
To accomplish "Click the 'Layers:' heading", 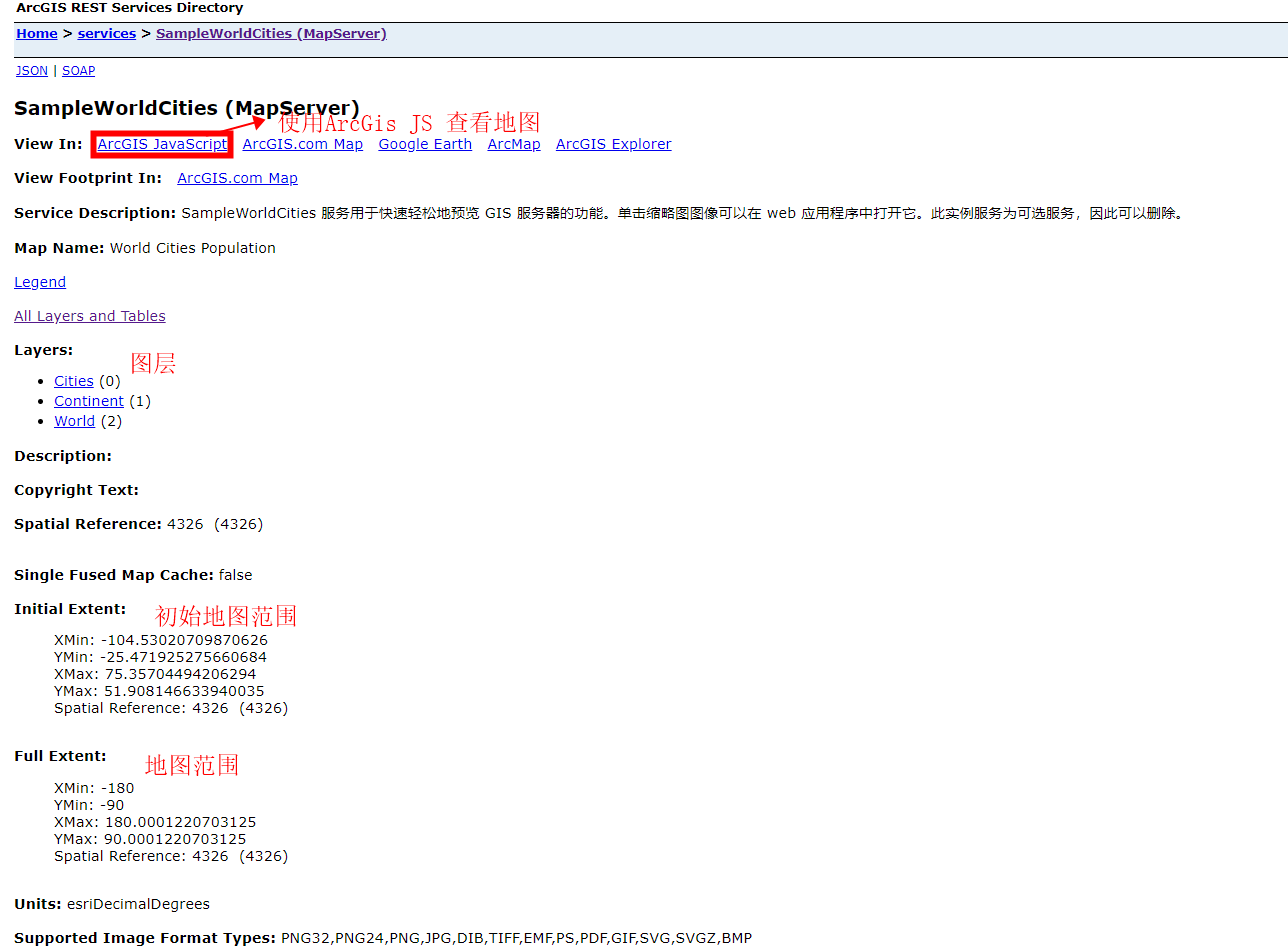I will click(44, 350).
